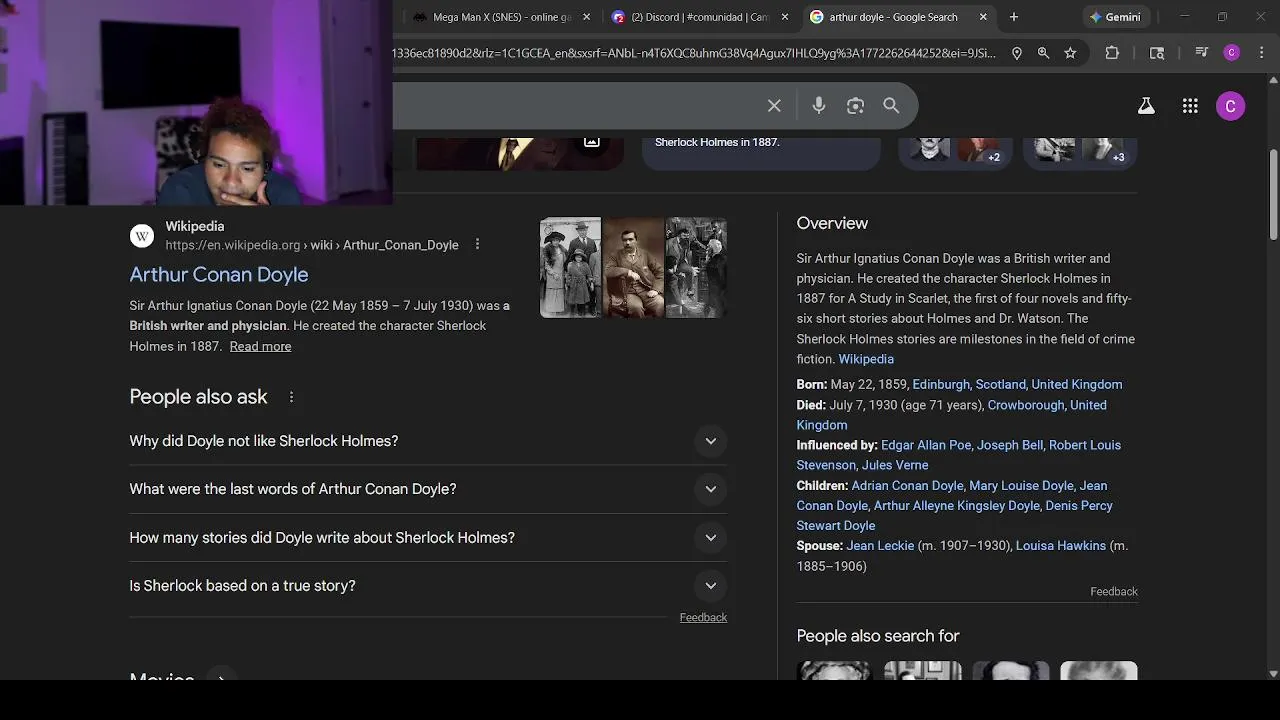Open the zoom magnifier in address bar
Screen dimensions: 1280x720
click(x=1043, y=53)
